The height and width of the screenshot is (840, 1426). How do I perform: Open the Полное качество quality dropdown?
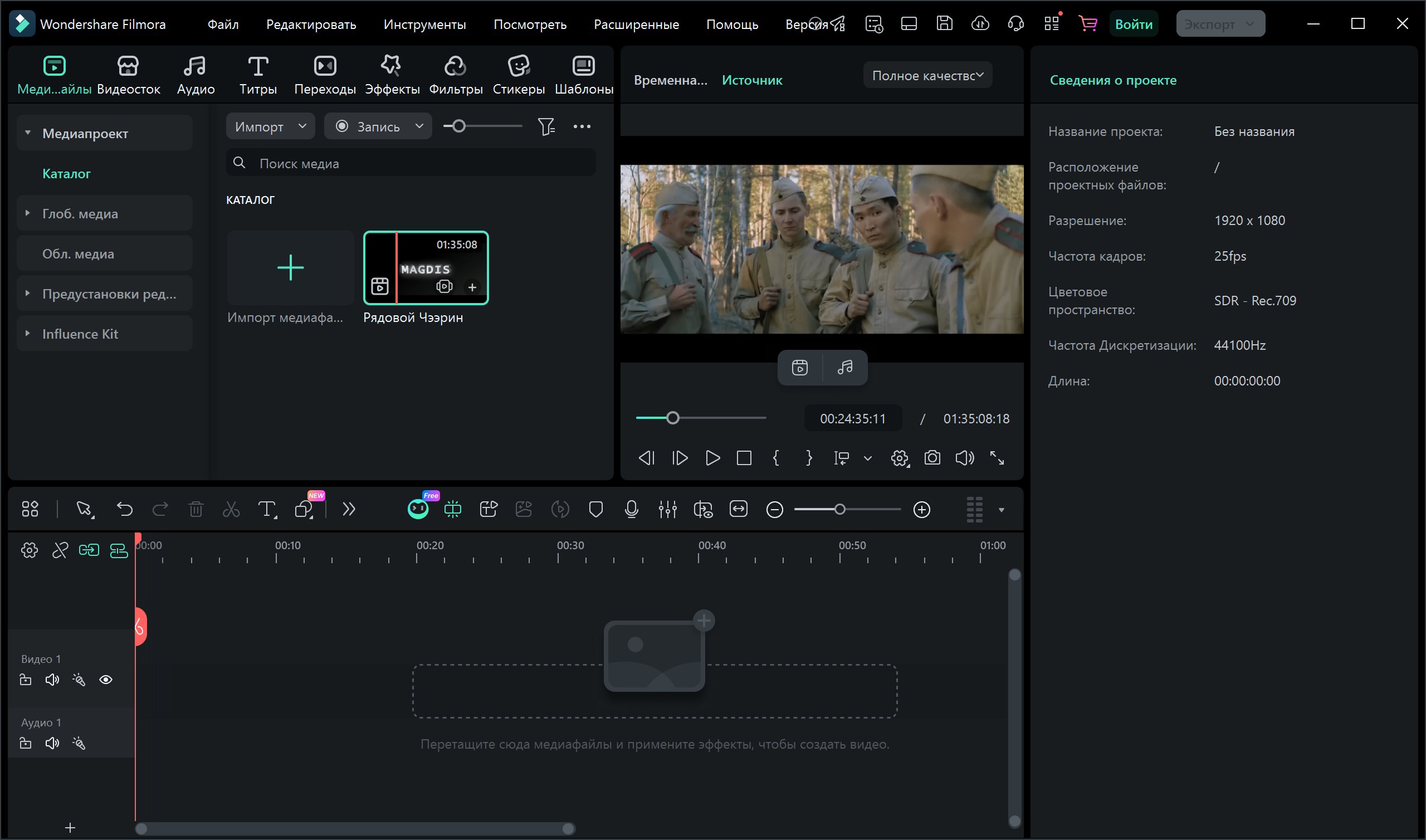pyautogui.click(x=927, y=75)
